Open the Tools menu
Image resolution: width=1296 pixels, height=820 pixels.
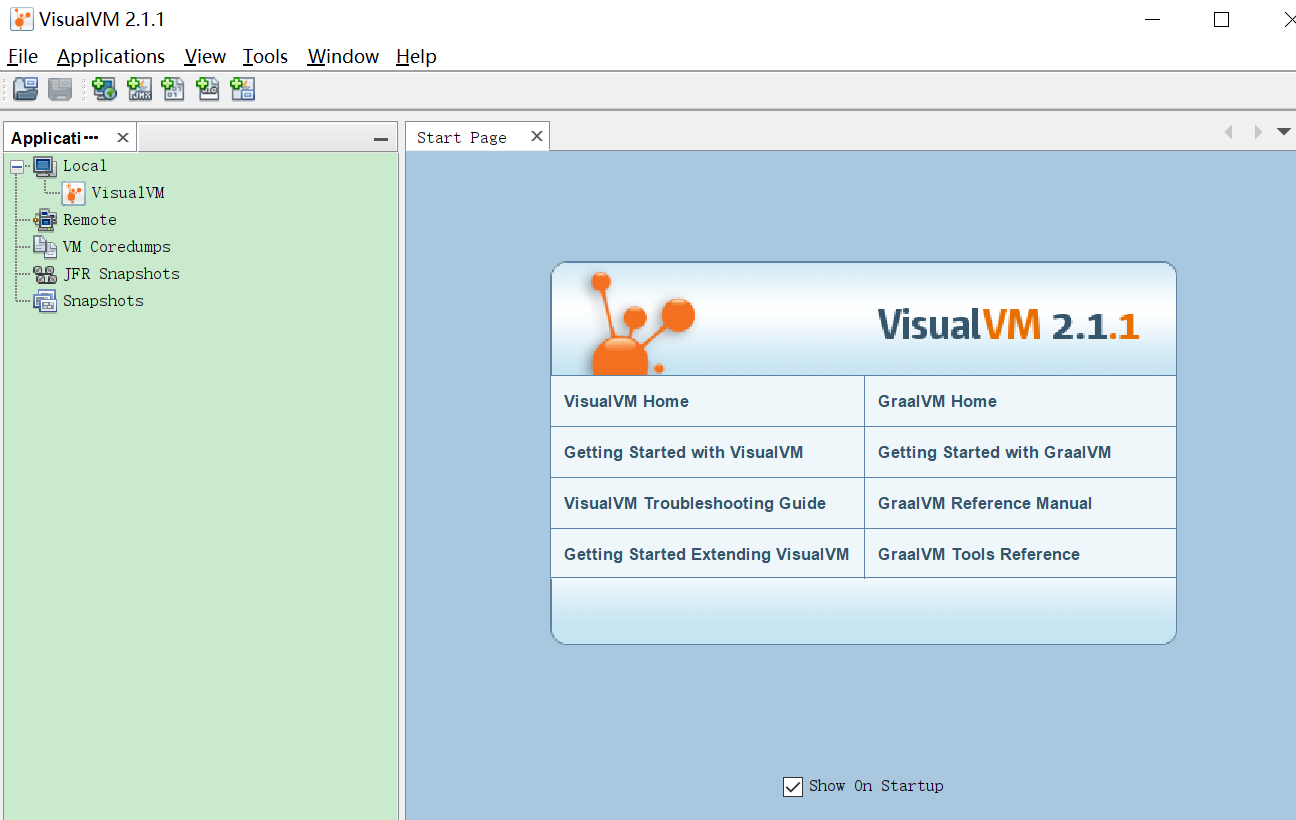[265, 56]
